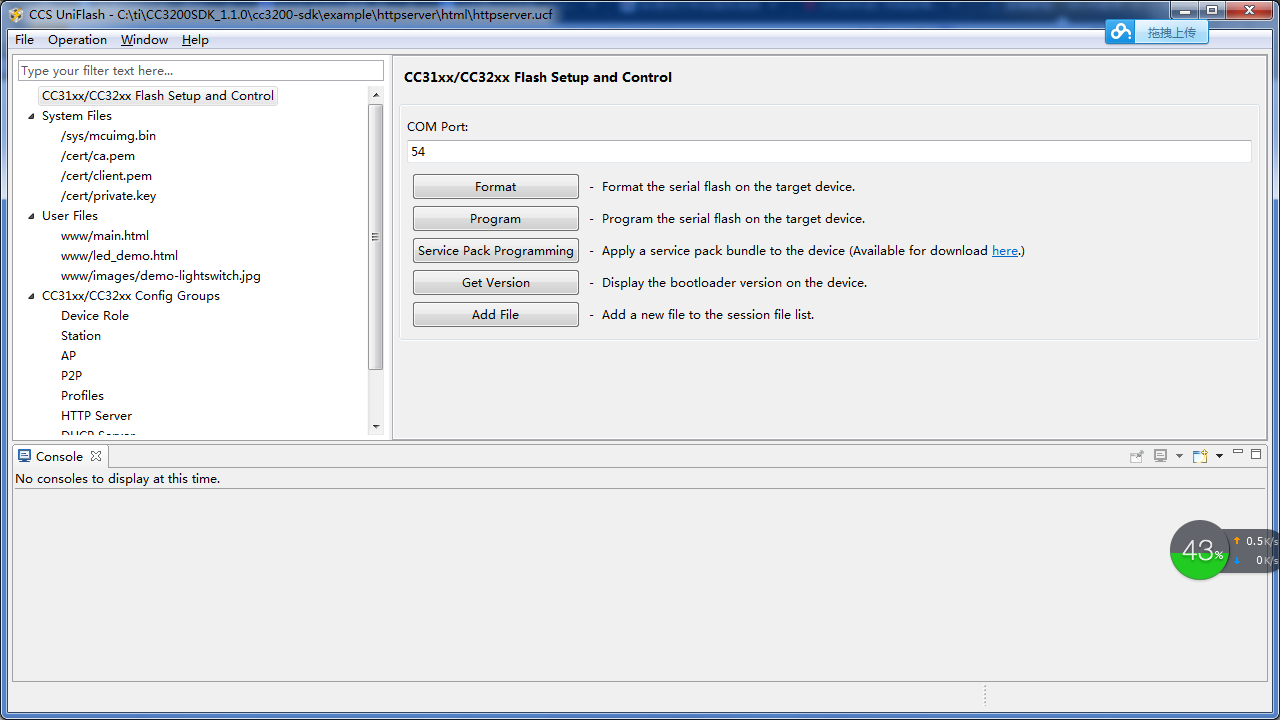Select the Profiles config item
Viewport: 1280px width, 720px height.
point(82,396)
